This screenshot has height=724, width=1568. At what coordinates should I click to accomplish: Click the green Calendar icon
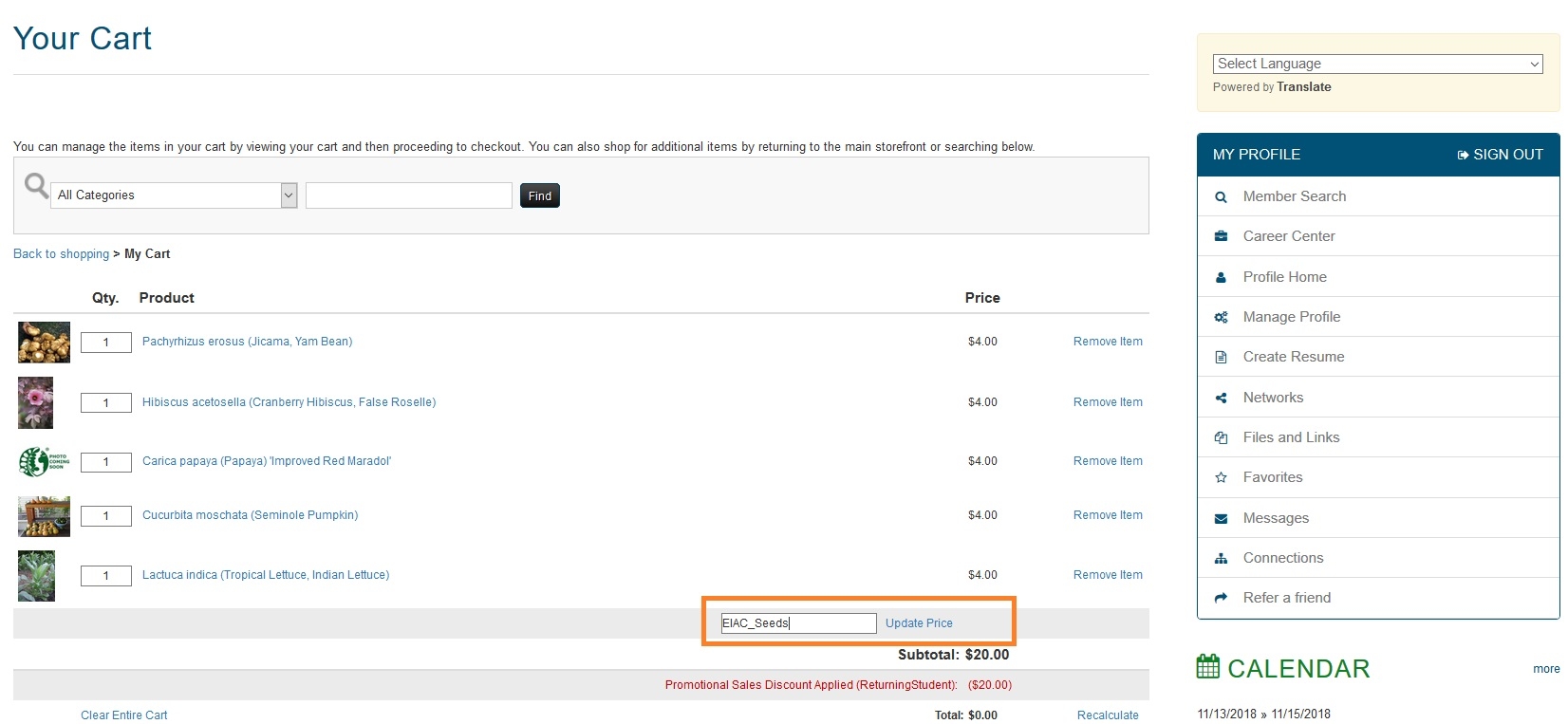pos(1207,667)
